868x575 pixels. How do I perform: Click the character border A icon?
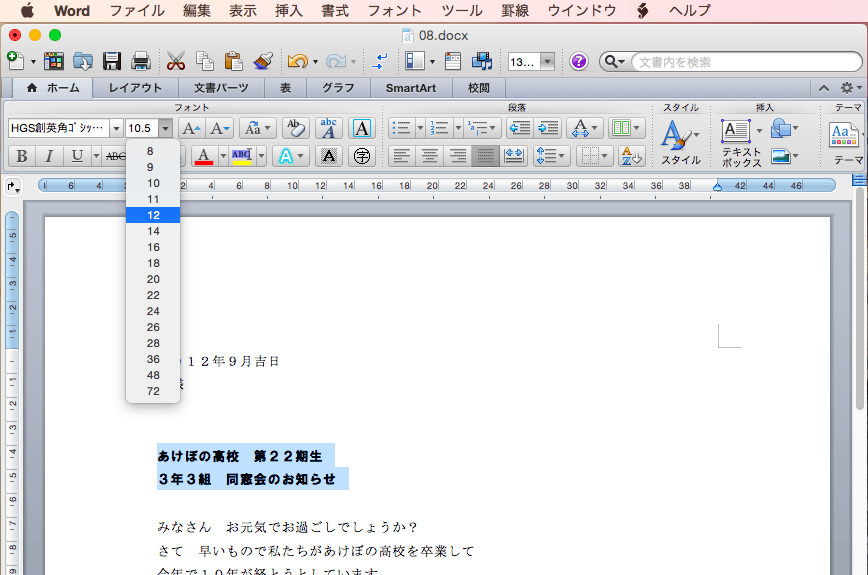coord(362,128)
